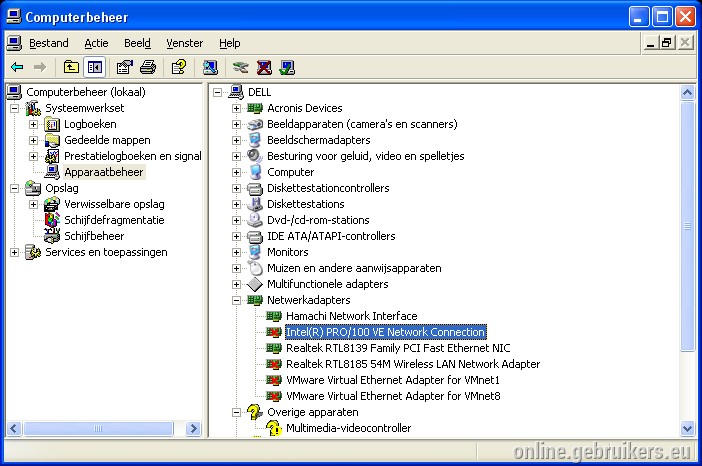Select Schijfbeheer in the left tree

coord(94,236)
